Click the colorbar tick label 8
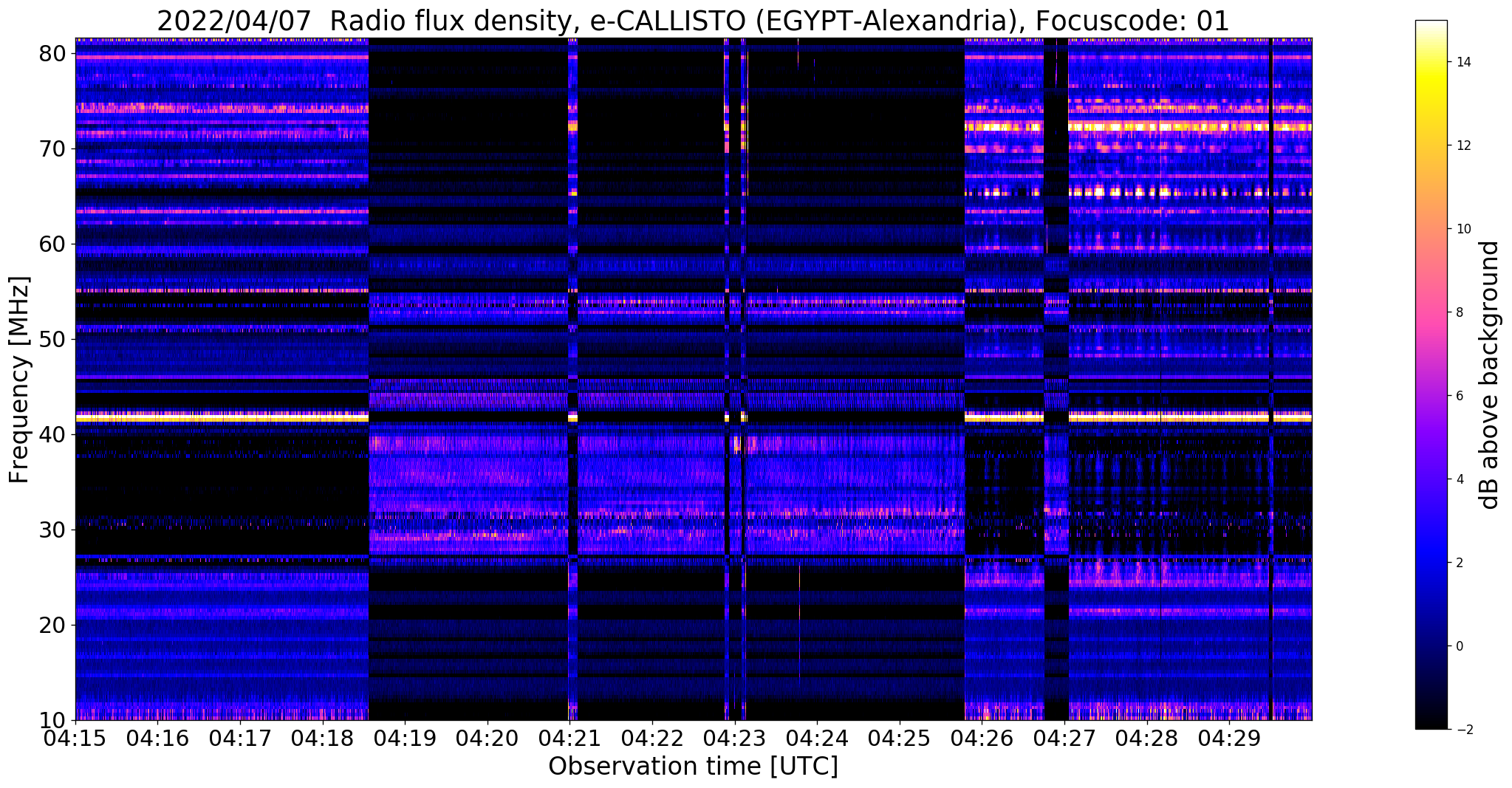Image resolution: width=1512 pixels, height=788 pixels. [1459, 312]
